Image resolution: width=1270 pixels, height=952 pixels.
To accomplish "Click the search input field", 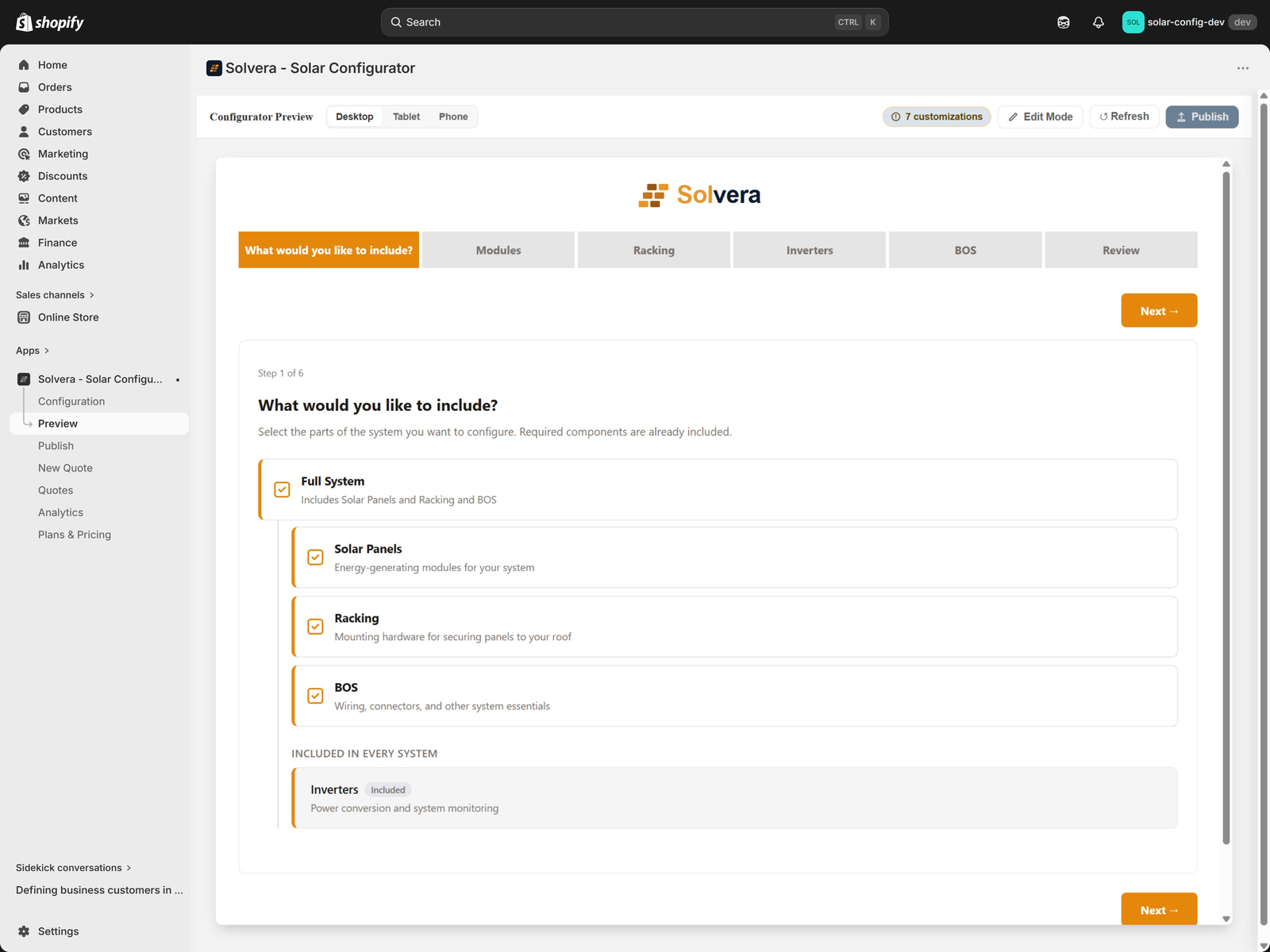I will tap(635, 22).
